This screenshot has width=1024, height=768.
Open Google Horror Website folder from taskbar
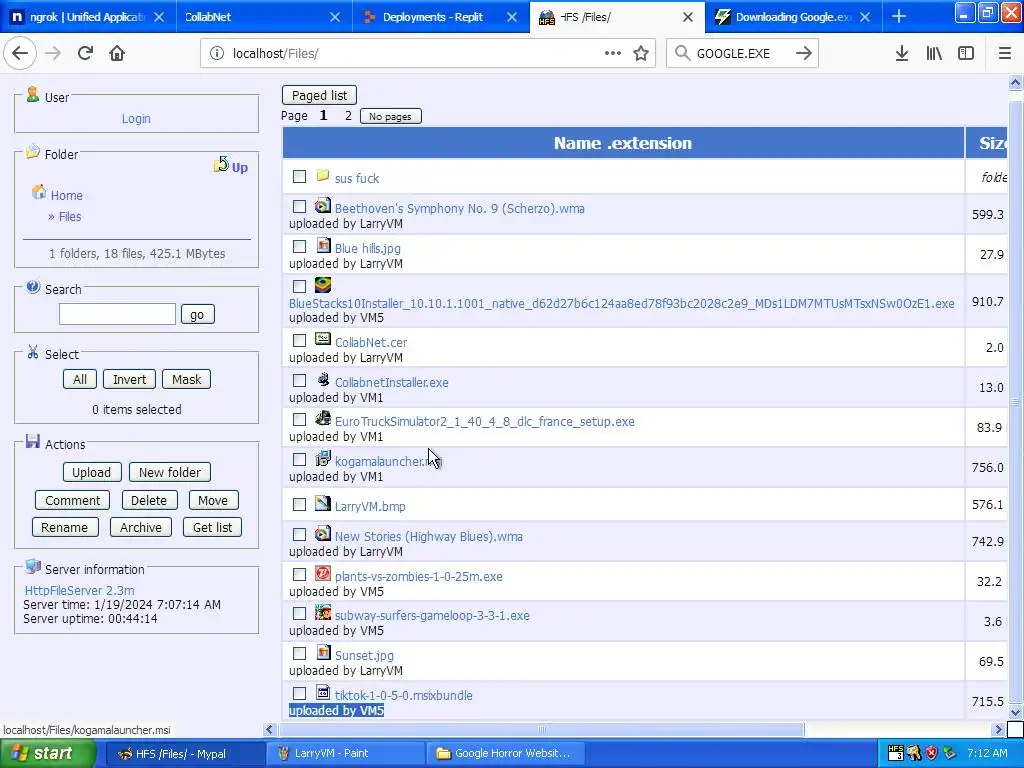click(x=505, y=753)
